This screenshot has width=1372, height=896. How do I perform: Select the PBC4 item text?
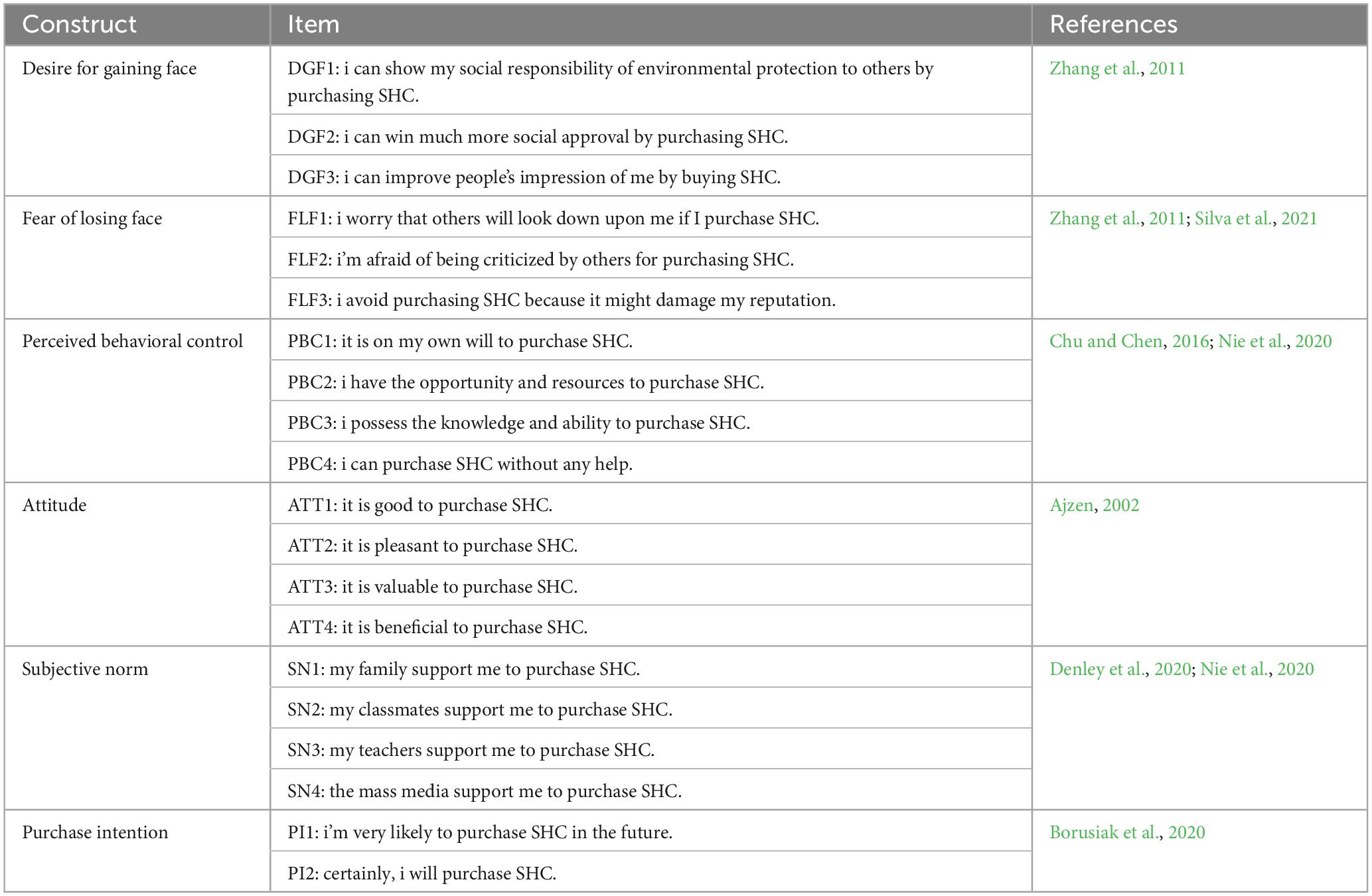coord(459,465)
